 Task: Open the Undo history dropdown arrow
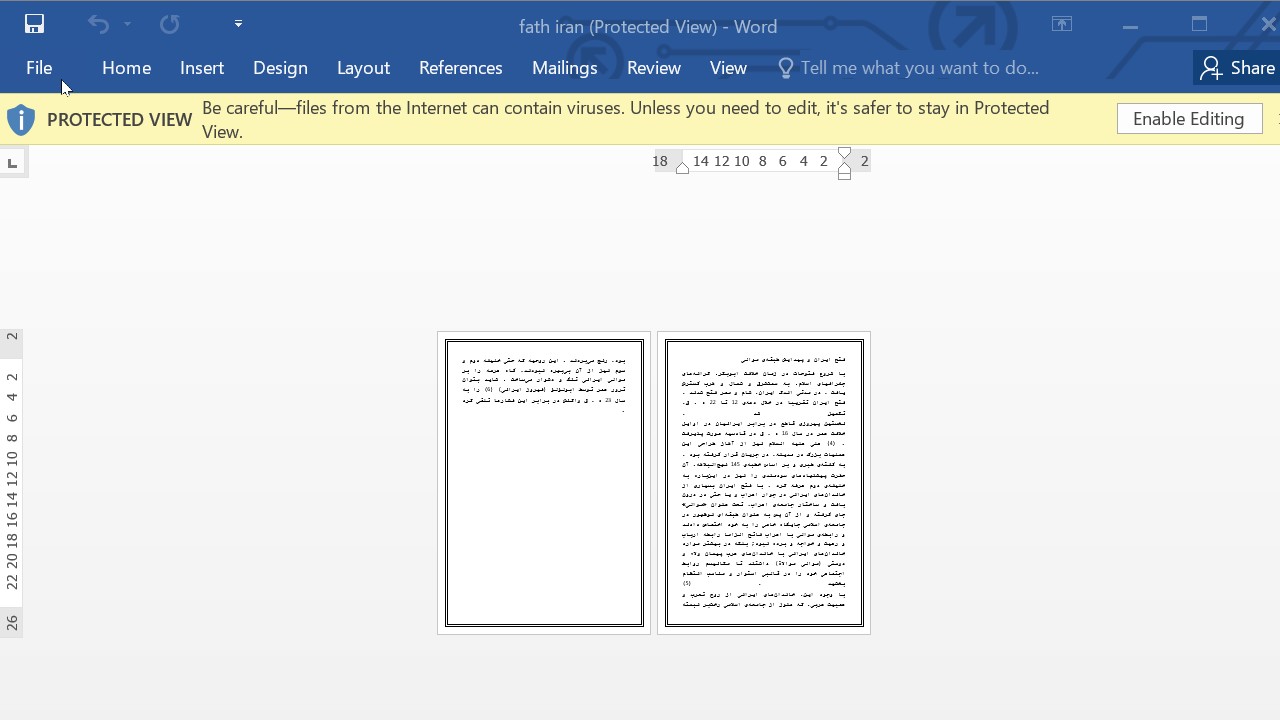pyautogui.click(x=127, y=24)
